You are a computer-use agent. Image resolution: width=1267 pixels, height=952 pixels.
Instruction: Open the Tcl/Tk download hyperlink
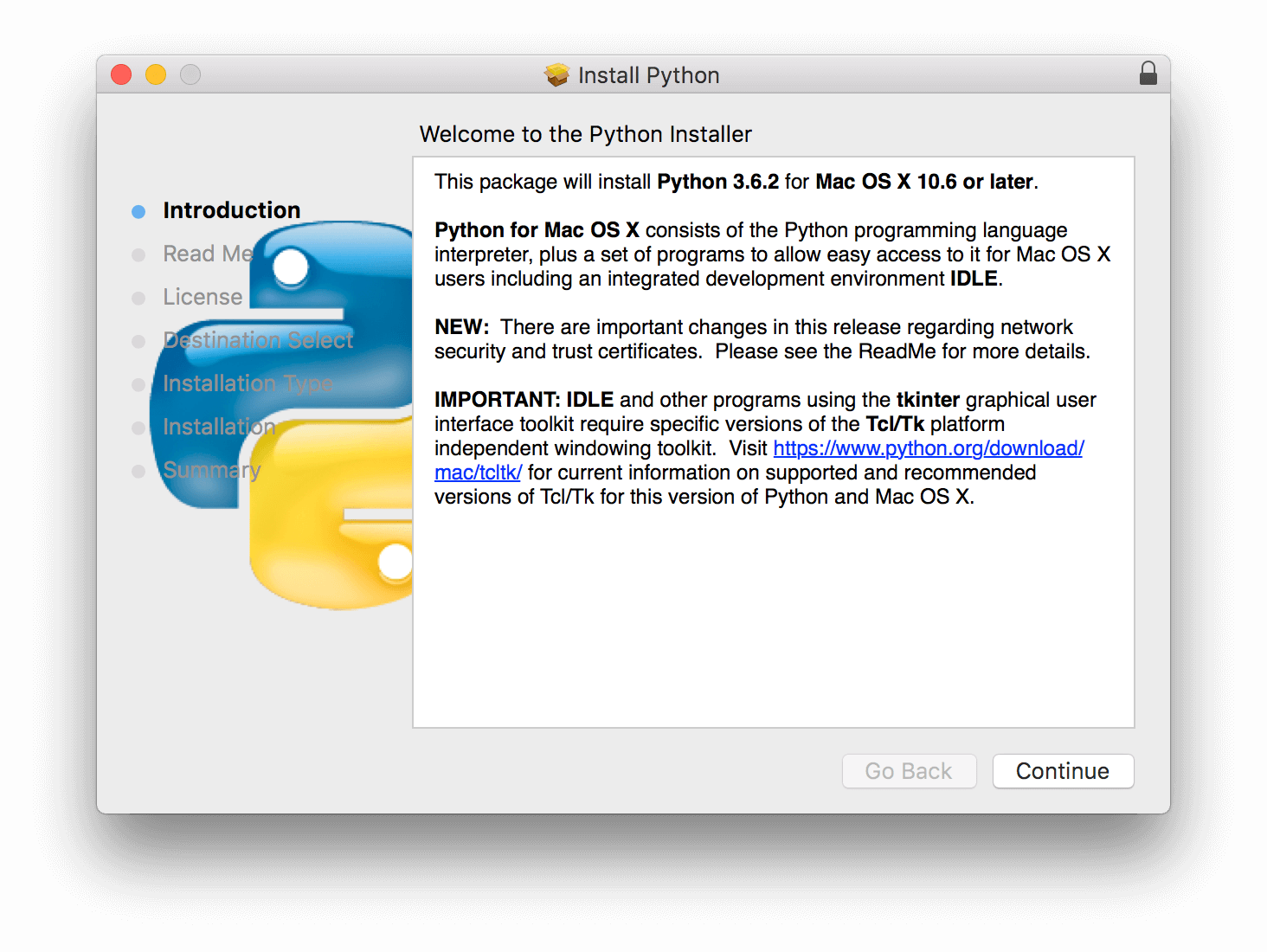(928, 448)
